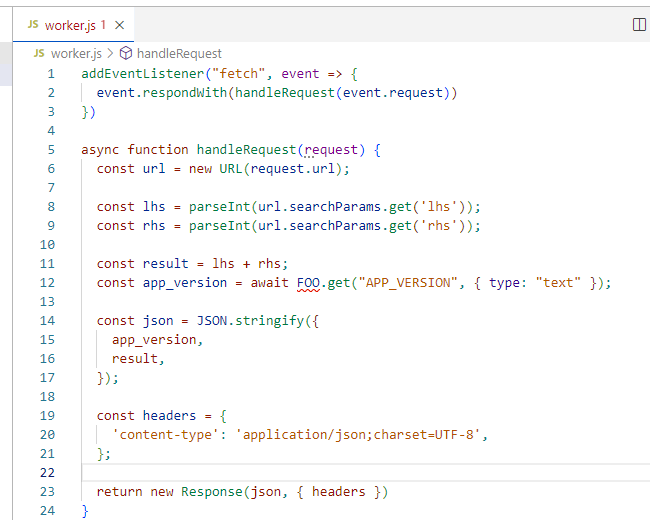Open the handleRequest breadcrumb symbol list
Image resolution: width=650 pixels, height=520 pixels.
pos(179,53)
